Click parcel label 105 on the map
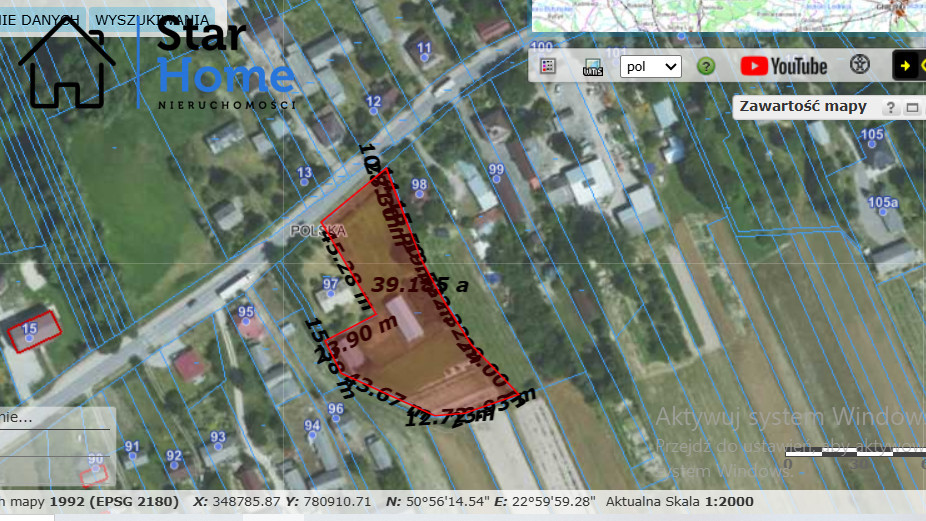This screenshot has height=521, width=926. point(872,134)
